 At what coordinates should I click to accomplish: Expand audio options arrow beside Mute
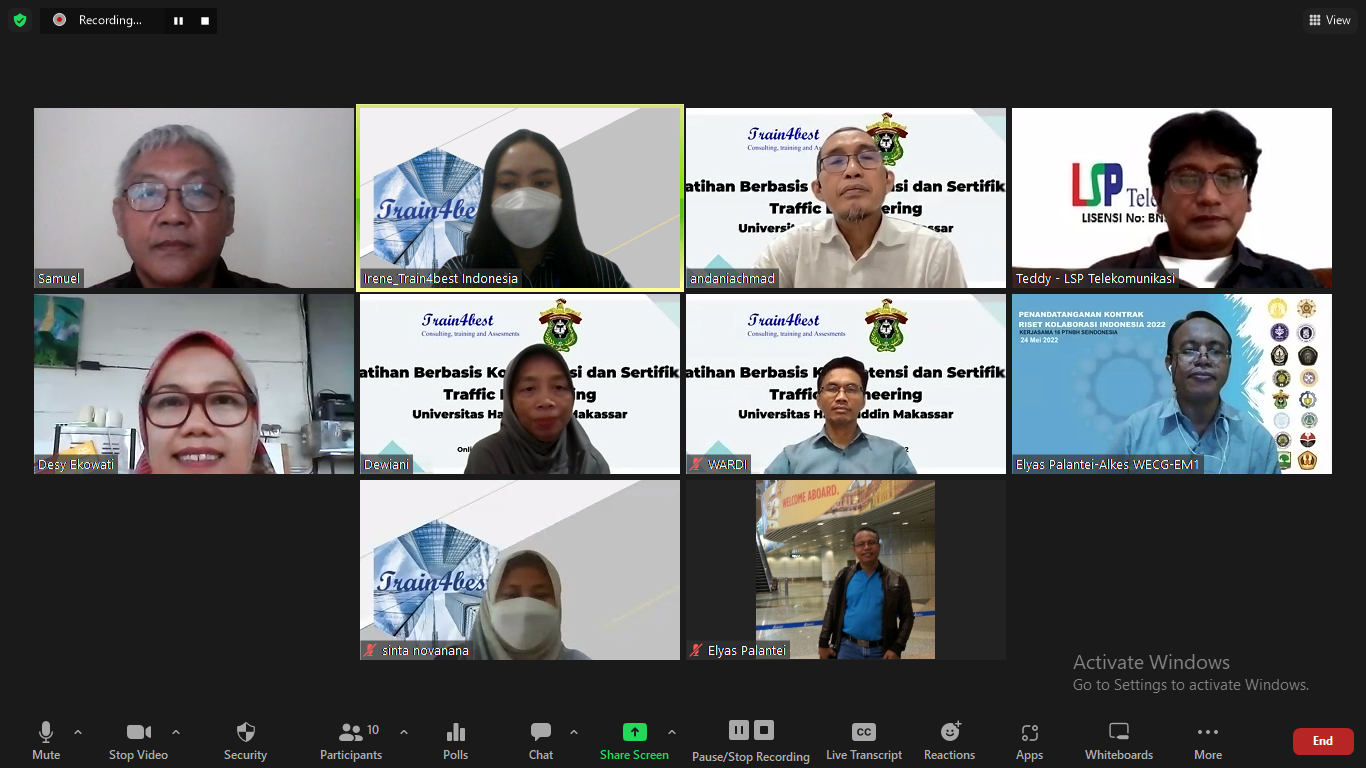click(x=78, y=732)
